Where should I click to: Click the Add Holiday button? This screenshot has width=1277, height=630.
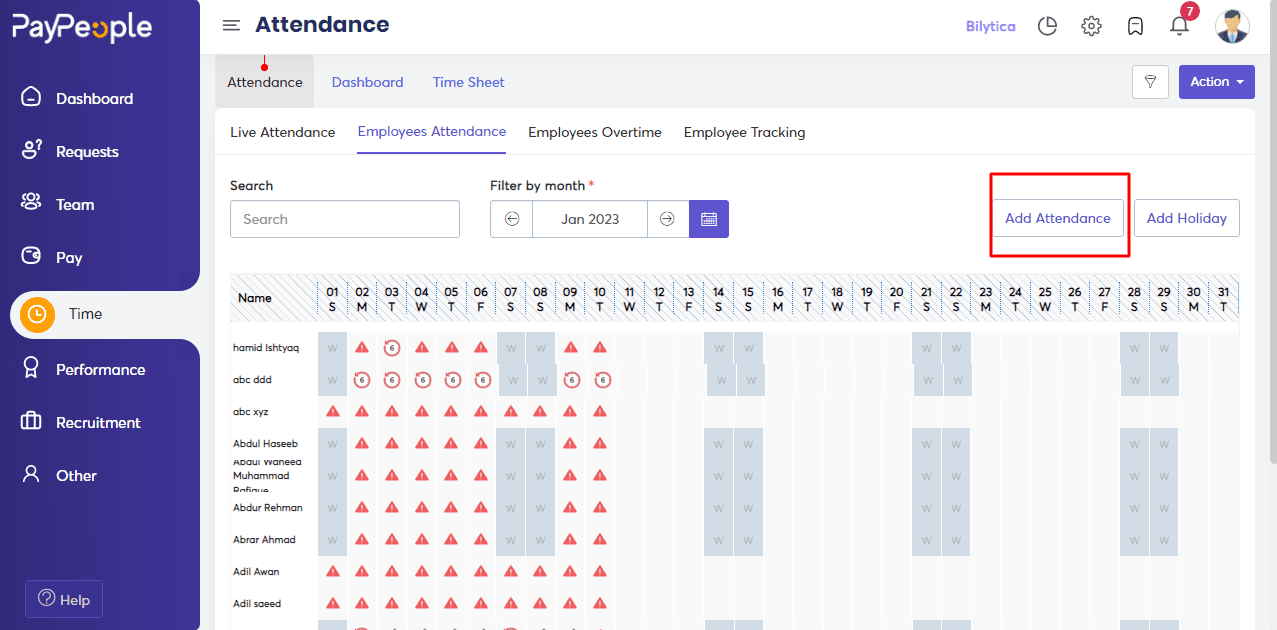click(x=1187, y=218)
